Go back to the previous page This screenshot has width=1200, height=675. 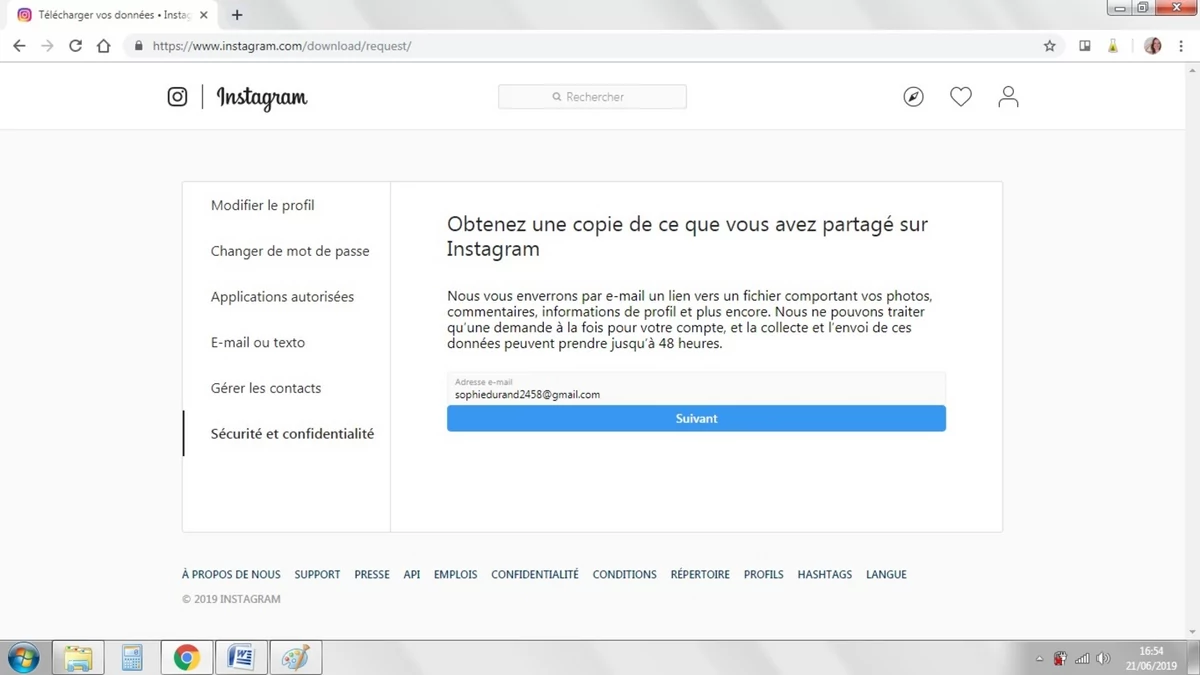click(19, 46)
